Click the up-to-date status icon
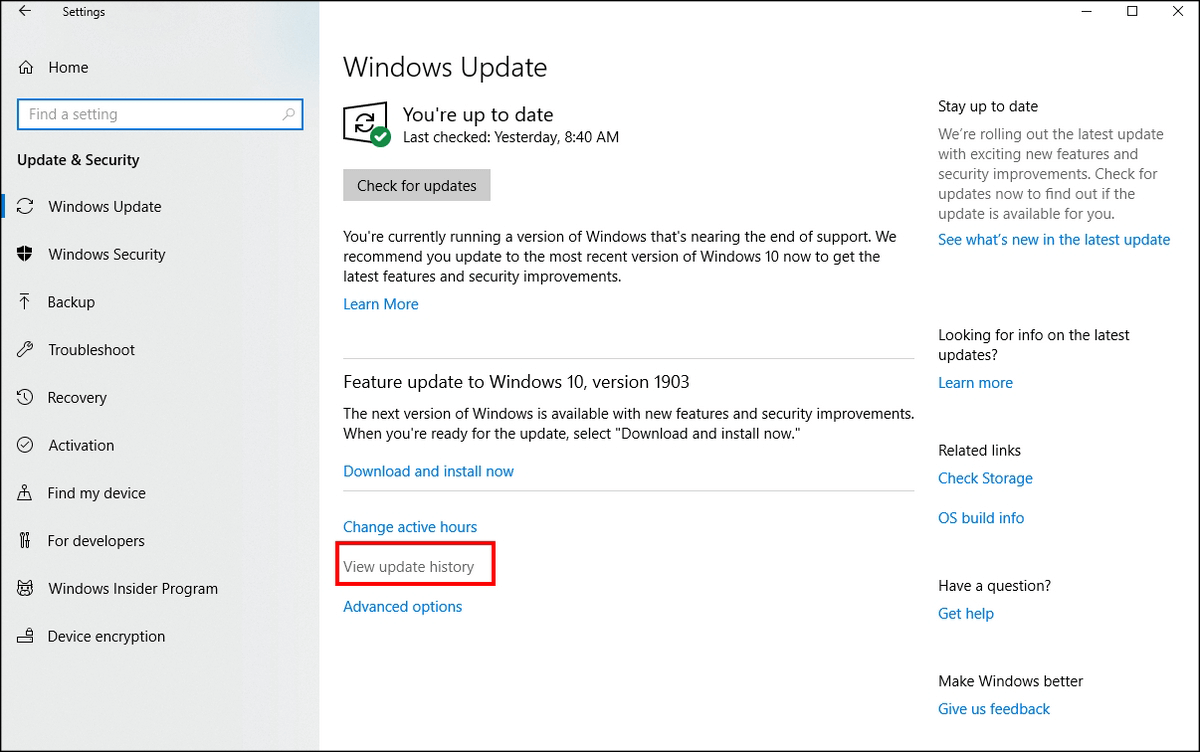The width and height of the screenshot is (1200, 752). tap(366, 125)
